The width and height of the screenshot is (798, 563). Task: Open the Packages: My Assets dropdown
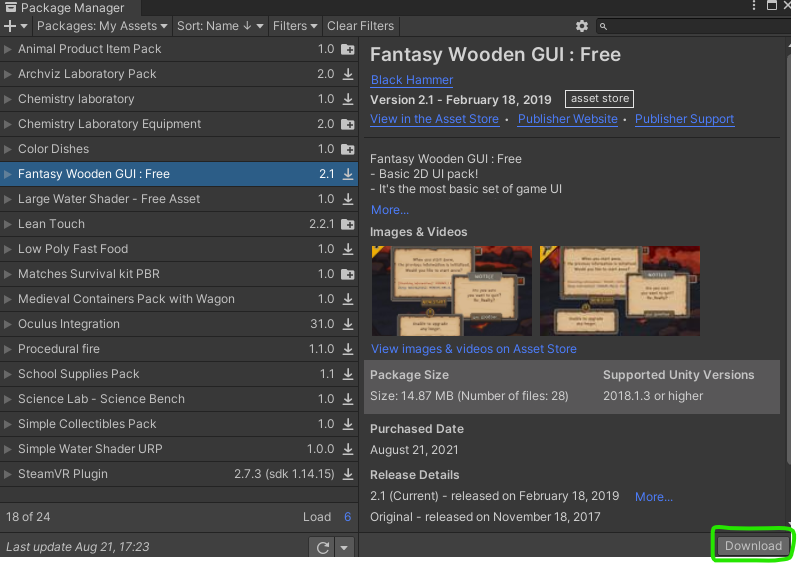tap(102, 26)
